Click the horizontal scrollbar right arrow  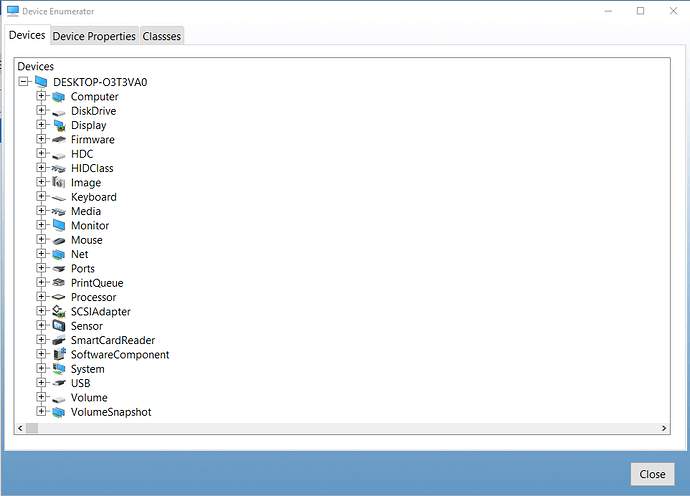664,428
